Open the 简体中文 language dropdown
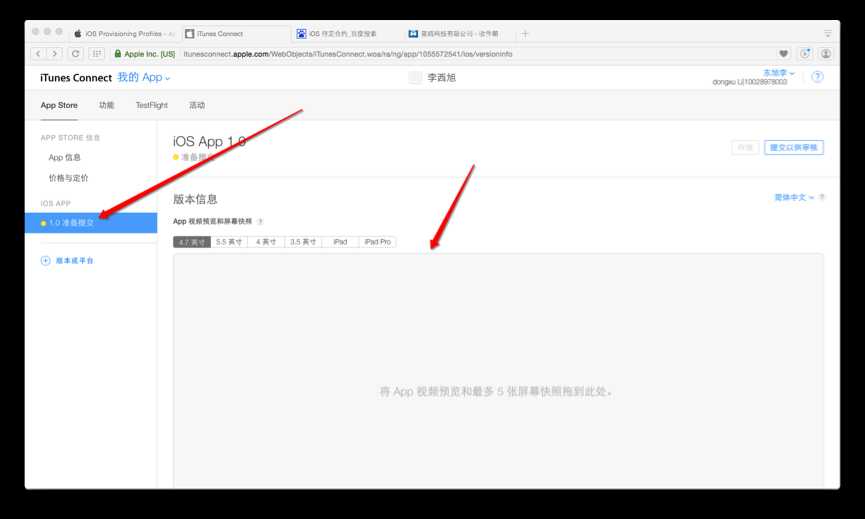Viewport: 865px width, 519px height. [794, 197]
